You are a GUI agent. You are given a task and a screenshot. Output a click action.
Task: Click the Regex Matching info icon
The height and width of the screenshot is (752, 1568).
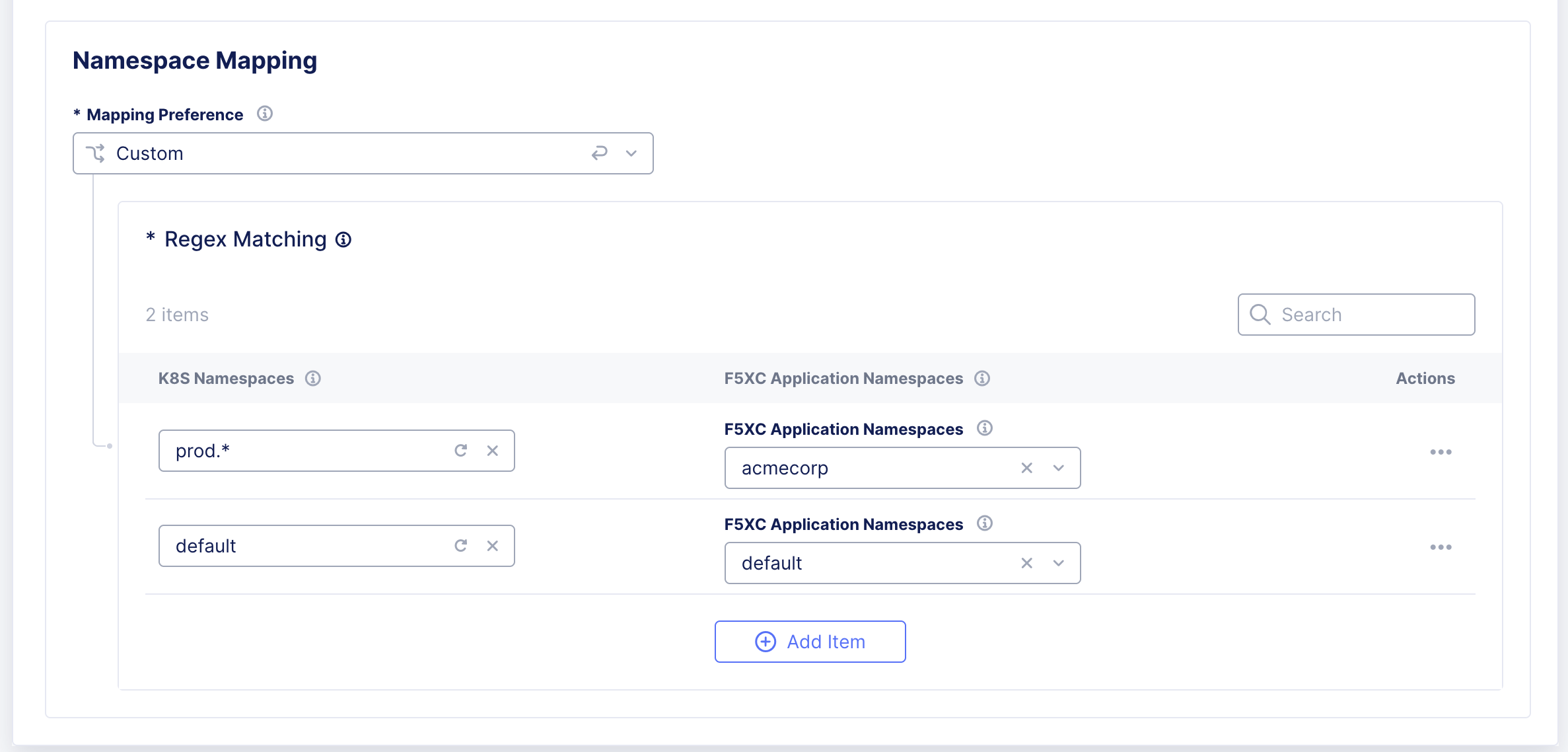(343, 239)
